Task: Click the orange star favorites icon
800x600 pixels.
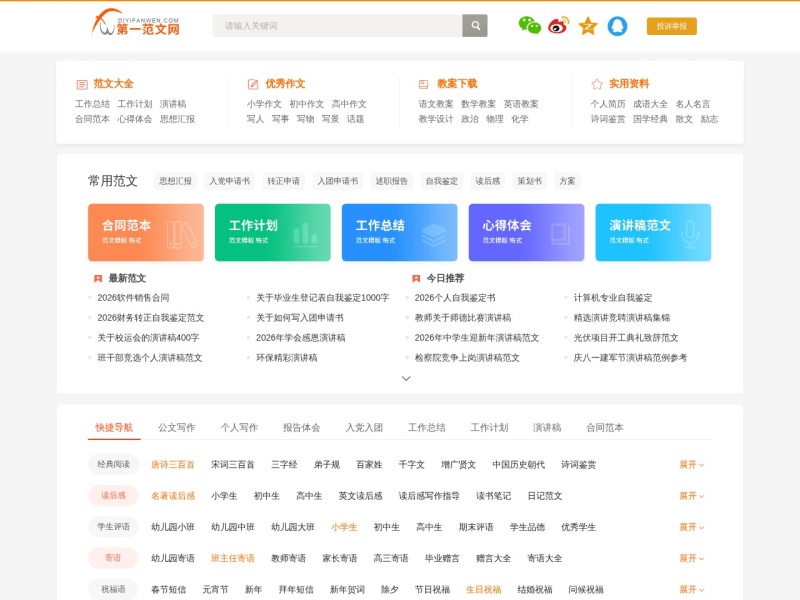Action: 588,26
